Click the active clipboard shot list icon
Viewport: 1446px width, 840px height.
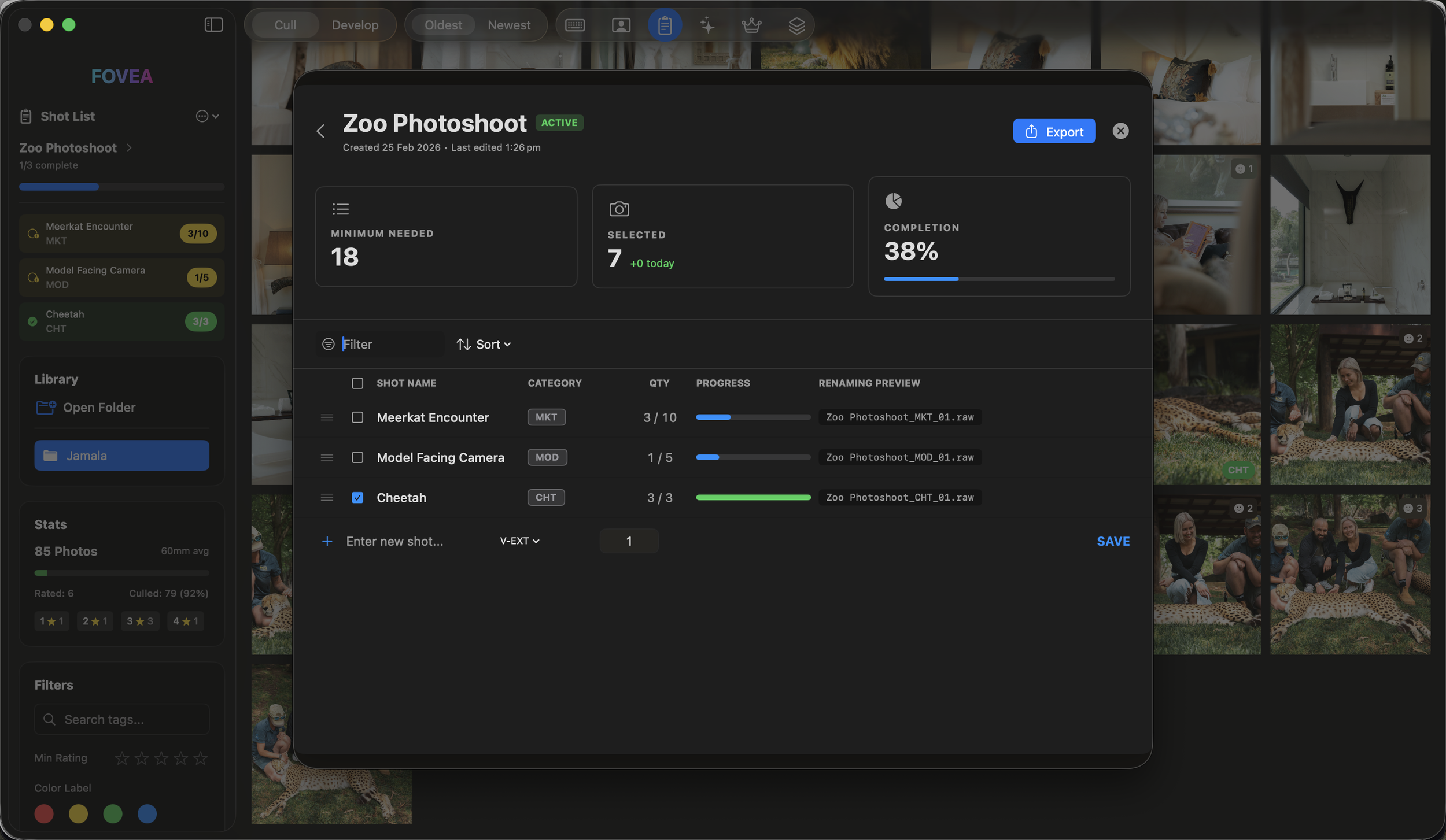tap(665, 25)
